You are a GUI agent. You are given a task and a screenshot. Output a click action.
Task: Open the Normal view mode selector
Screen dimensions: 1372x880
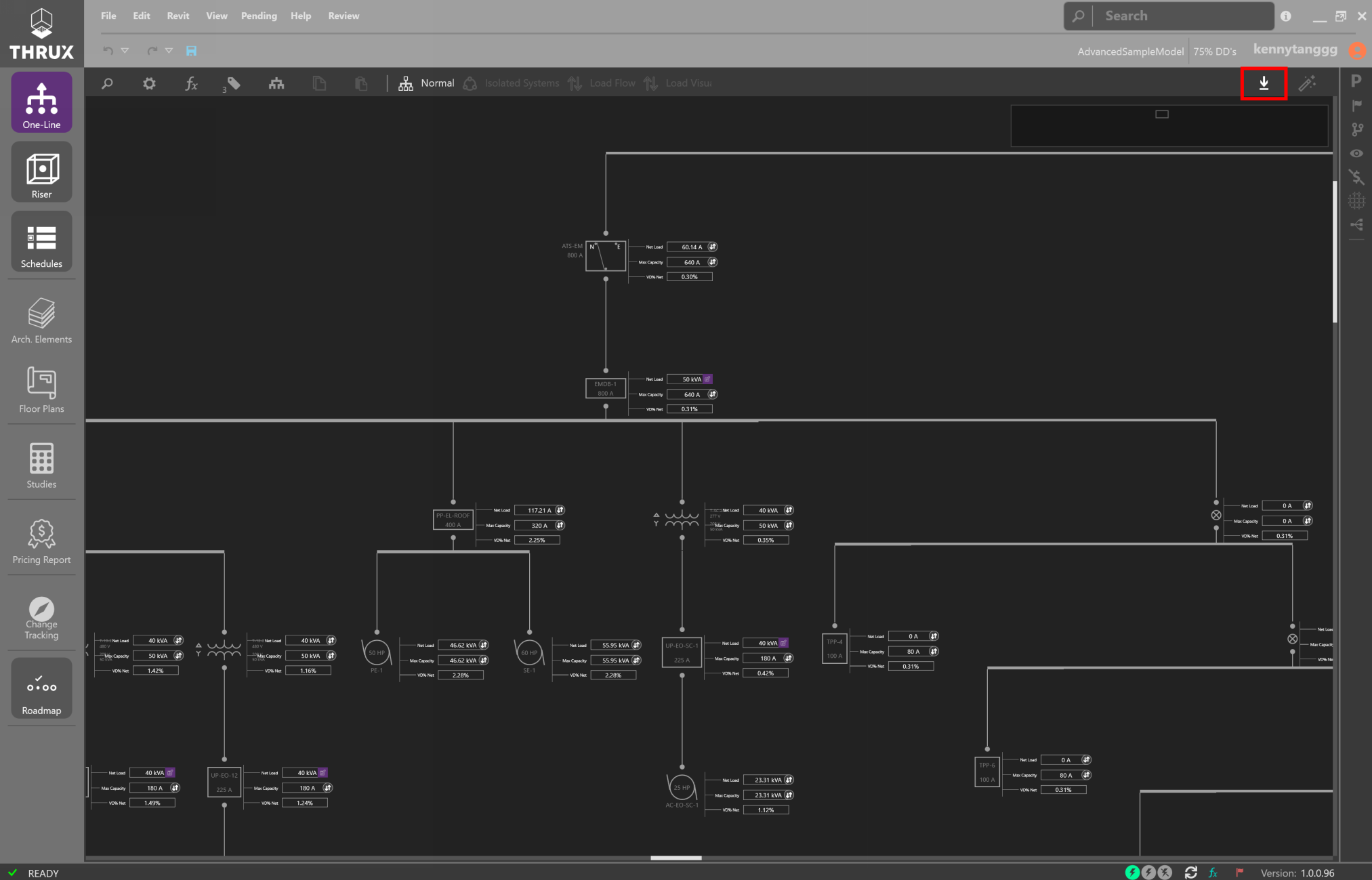[427, 83]
